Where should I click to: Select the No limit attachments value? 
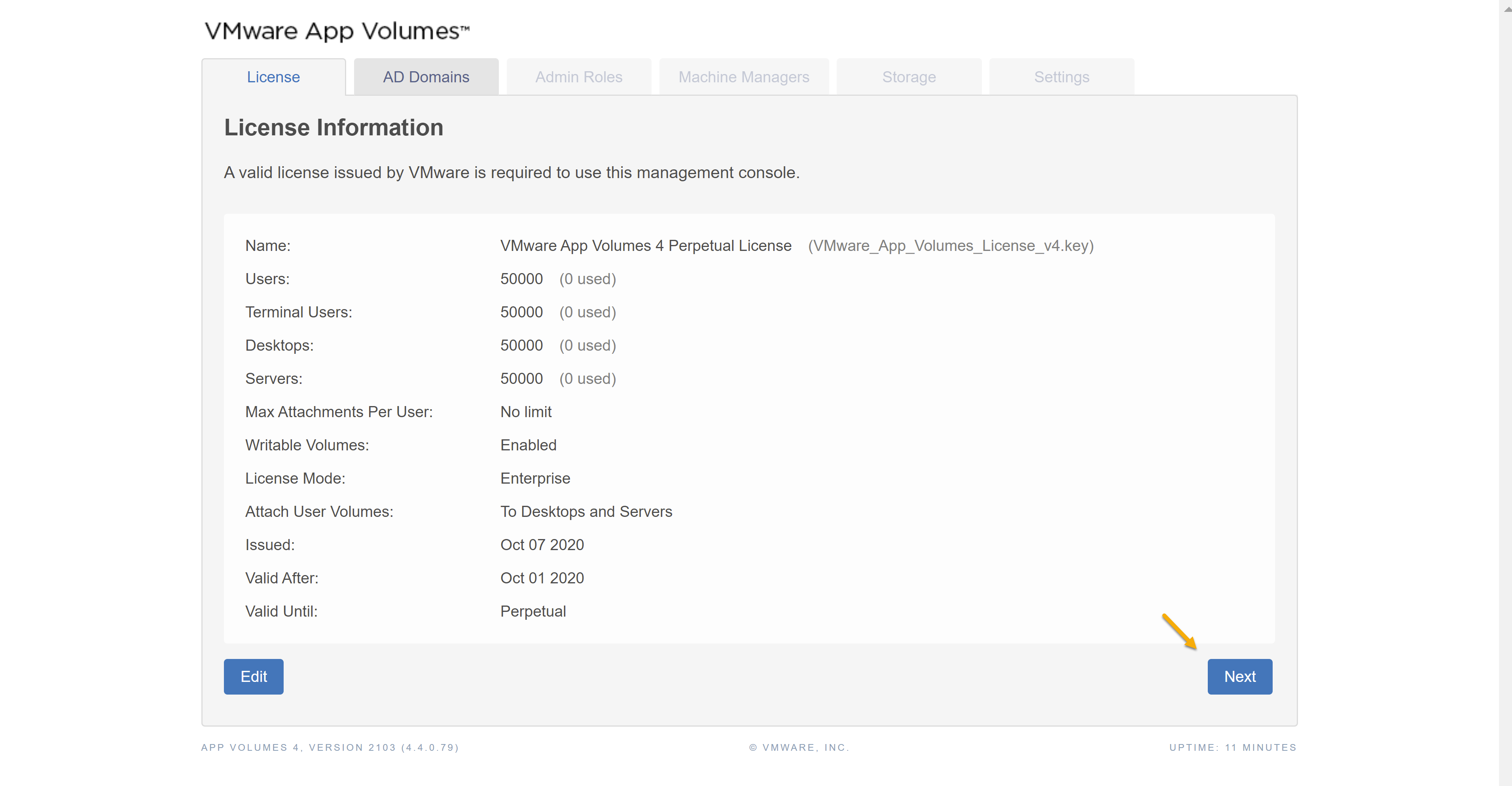click(526, 412)
